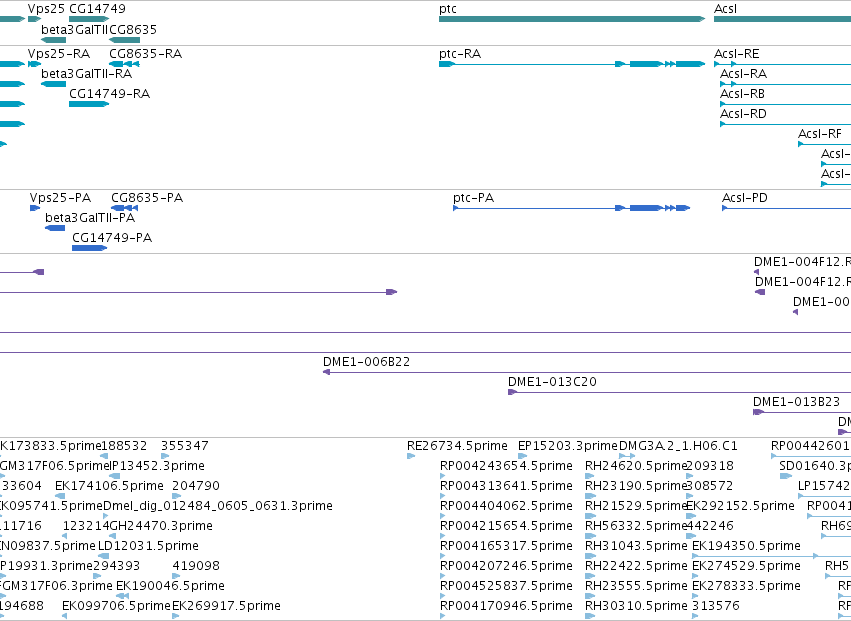The width and height of the screenshot is (851, 621).
Task: Select the ptc-PA protein feature
Action: pyautogui.click(x=571, y=208)
